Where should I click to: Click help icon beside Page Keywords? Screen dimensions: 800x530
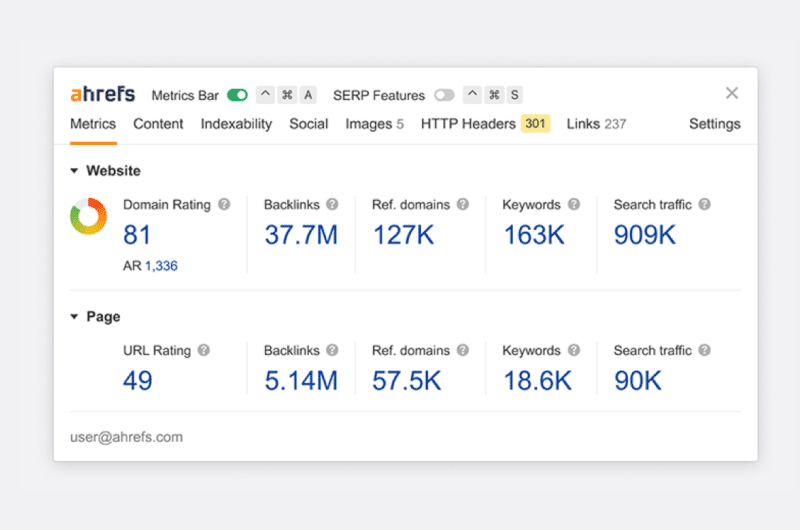click(x=573, y=350)
